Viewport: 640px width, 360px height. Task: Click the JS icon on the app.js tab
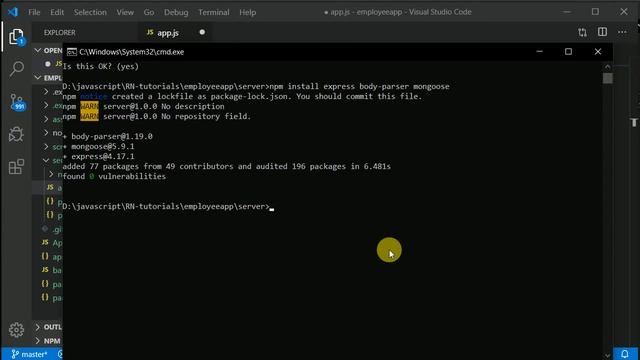point(150,32)
